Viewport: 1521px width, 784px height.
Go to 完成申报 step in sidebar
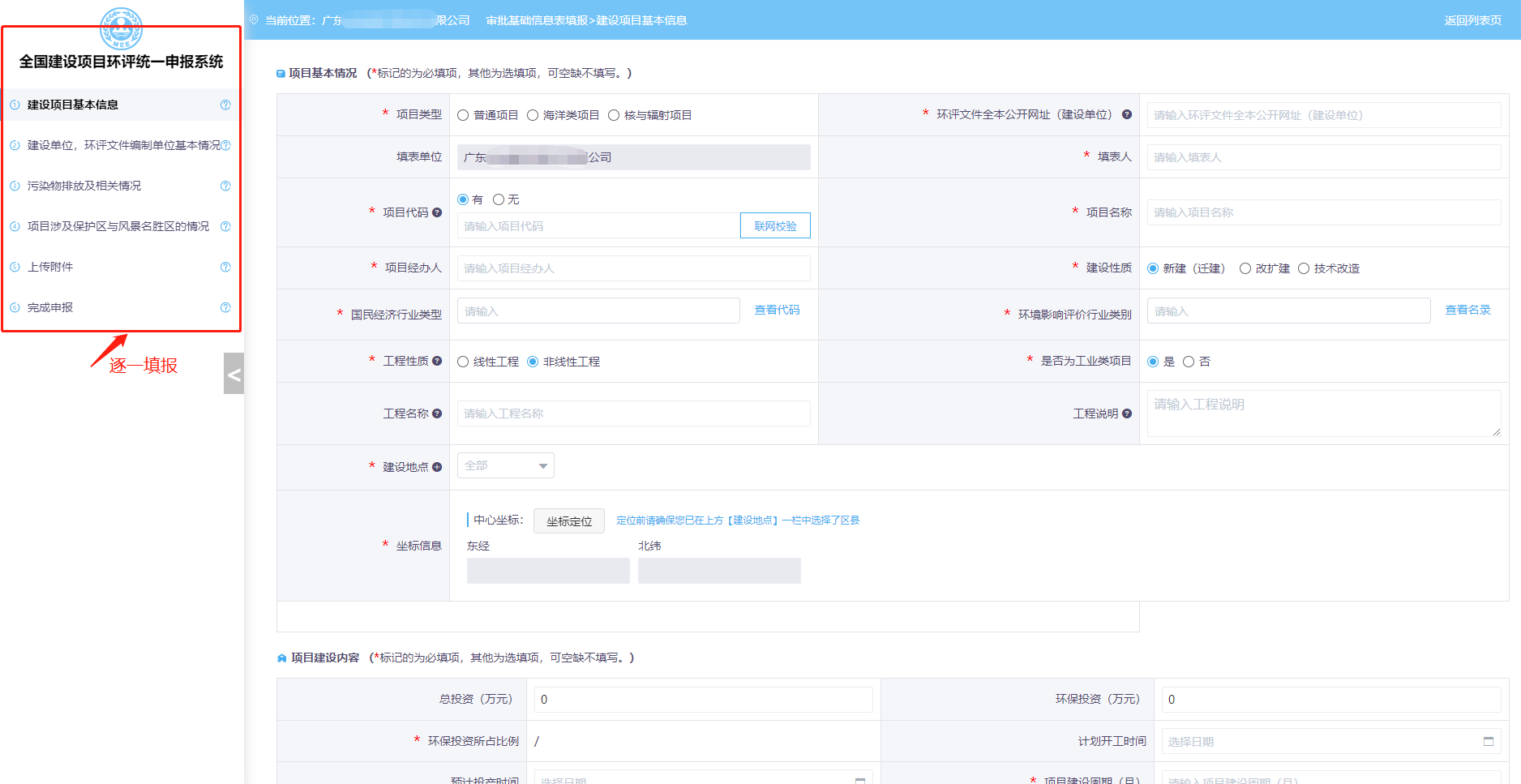pos(50,307)
